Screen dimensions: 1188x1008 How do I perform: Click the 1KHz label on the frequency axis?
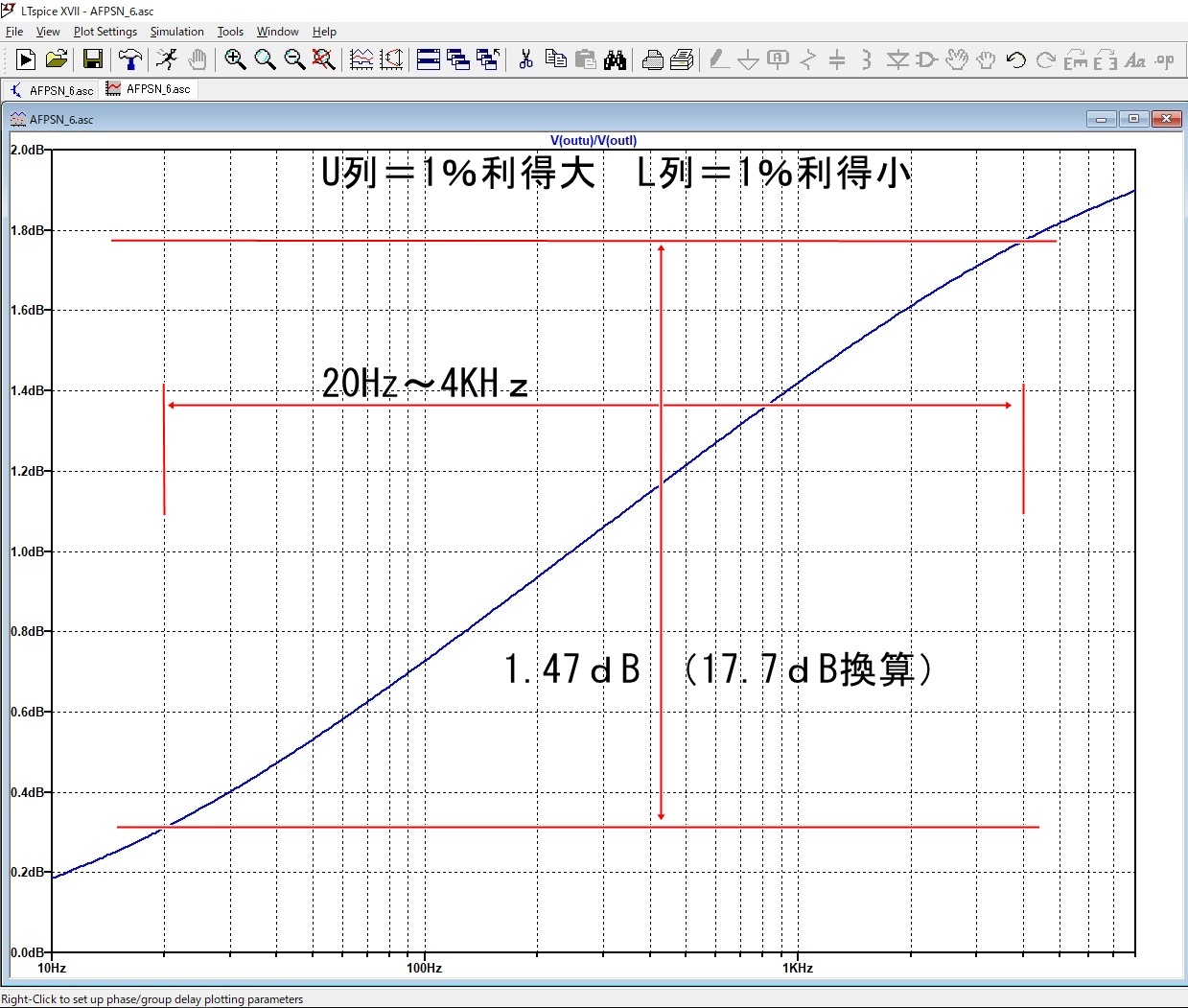797,968
